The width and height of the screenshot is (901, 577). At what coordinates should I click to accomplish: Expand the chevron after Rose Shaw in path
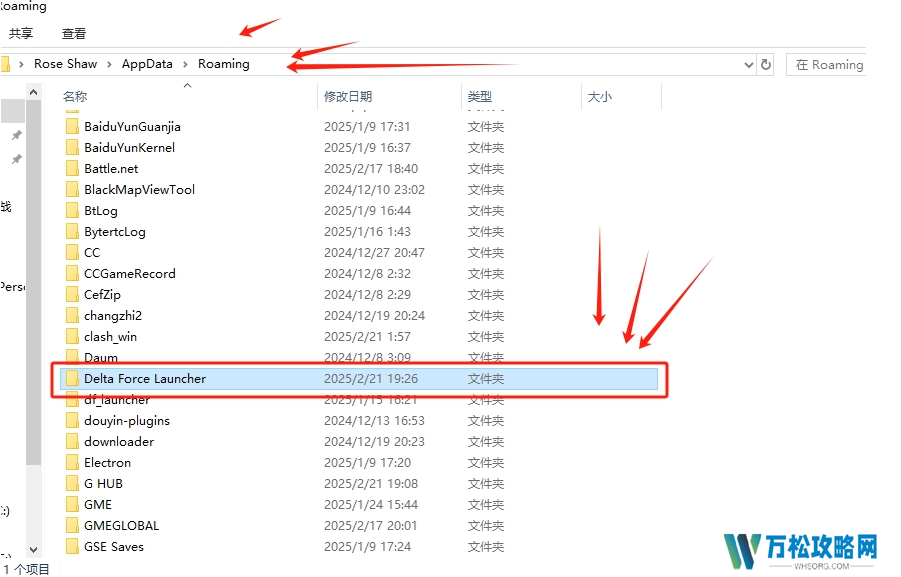[110, 64]
